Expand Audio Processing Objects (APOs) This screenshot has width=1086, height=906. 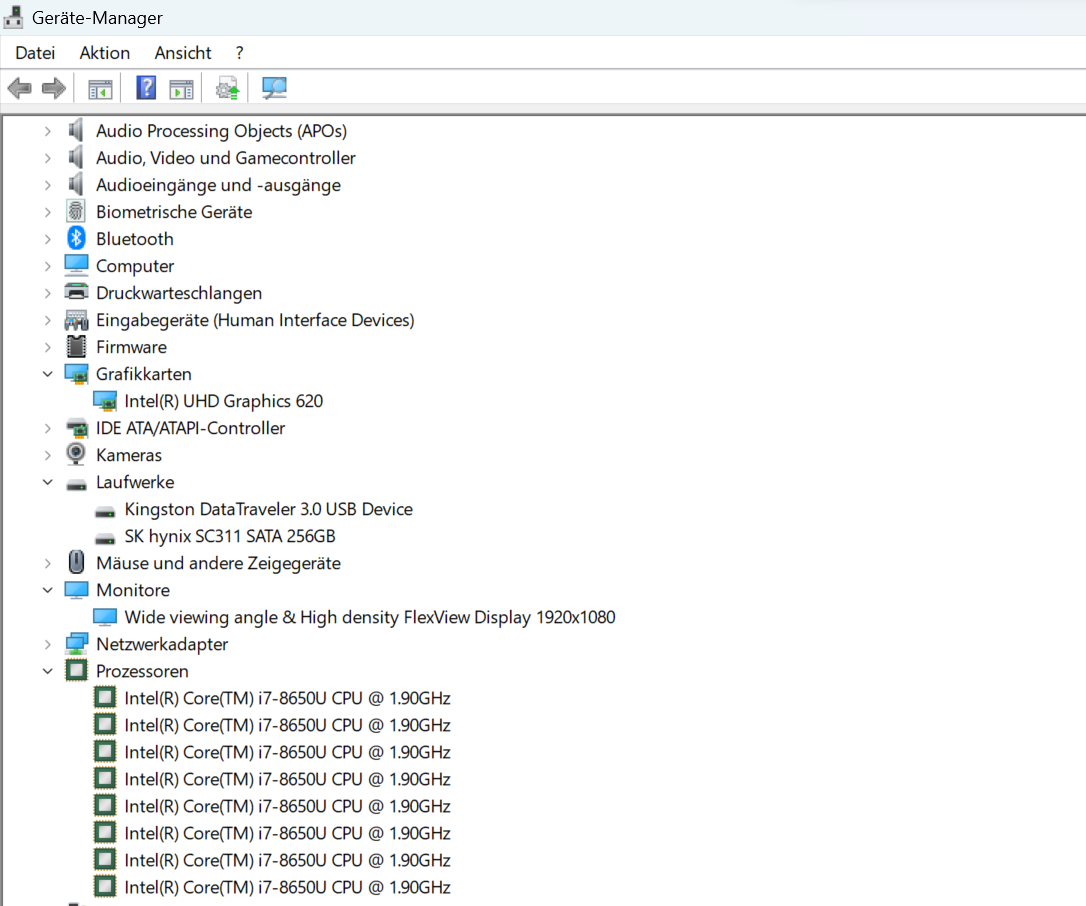tap(47, 130)
